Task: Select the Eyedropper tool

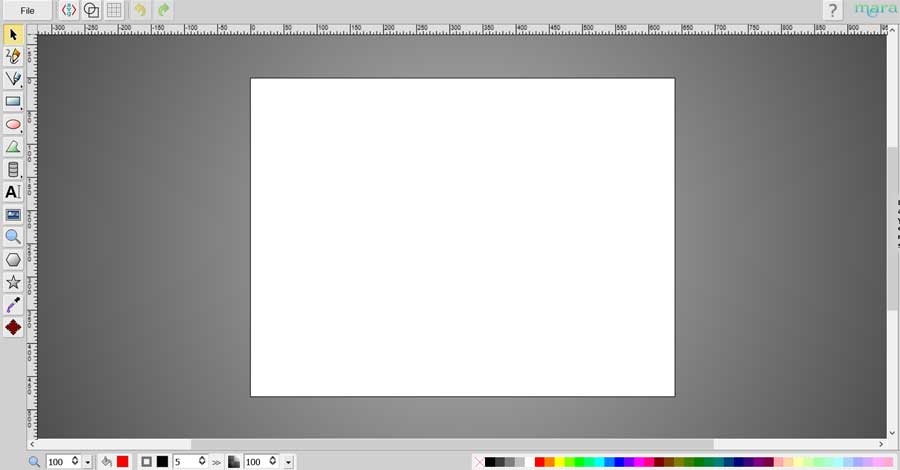Action: pyautogui.click(x=13, y=305)
